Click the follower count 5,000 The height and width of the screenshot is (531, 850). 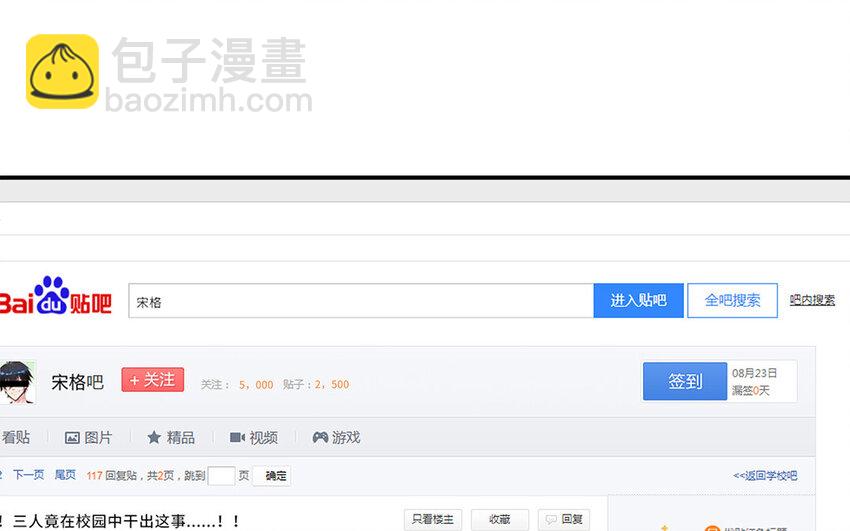click(256, 385)
